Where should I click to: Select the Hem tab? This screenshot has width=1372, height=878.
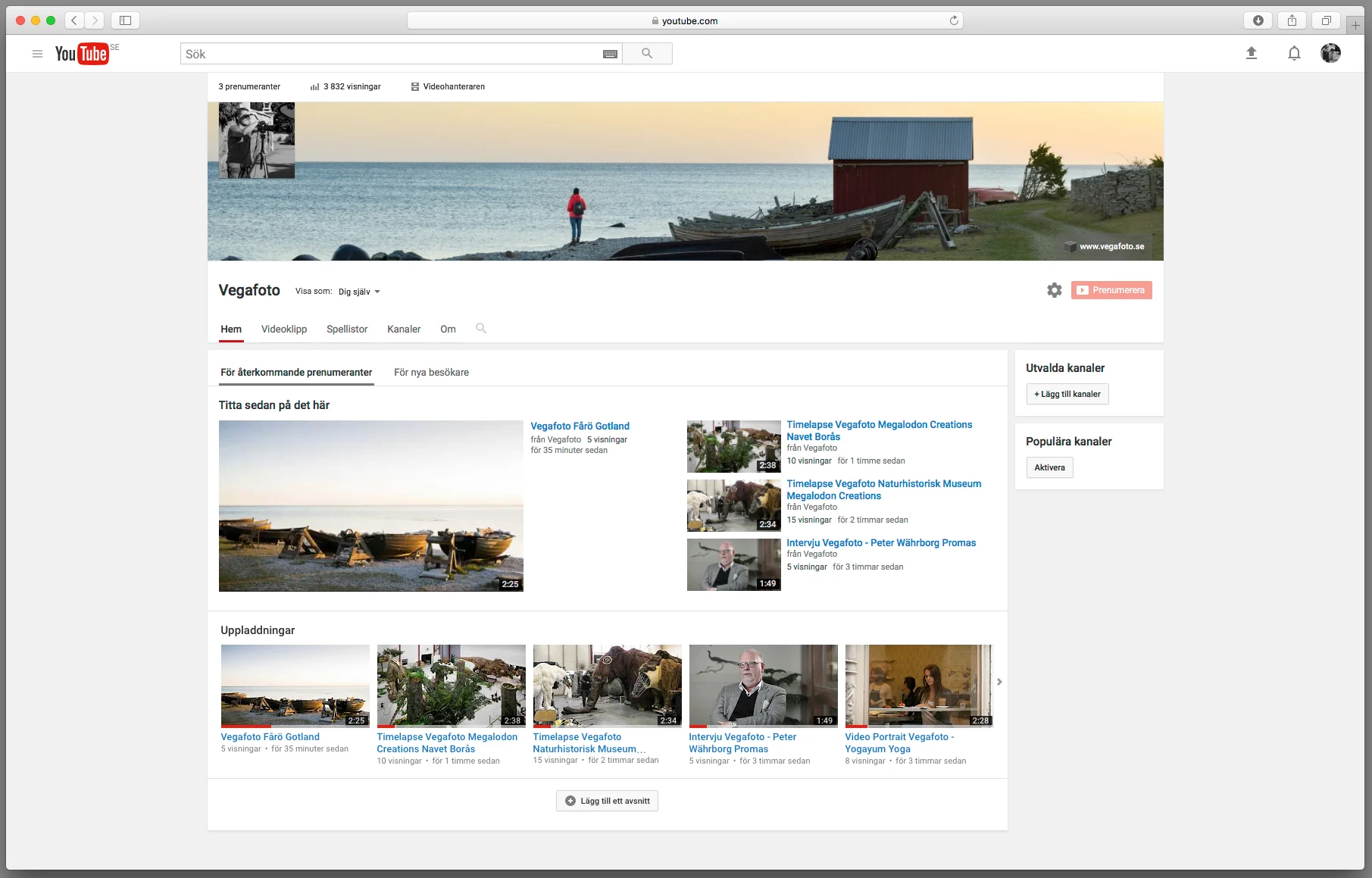pyautogui.click(x=231, y=329)
